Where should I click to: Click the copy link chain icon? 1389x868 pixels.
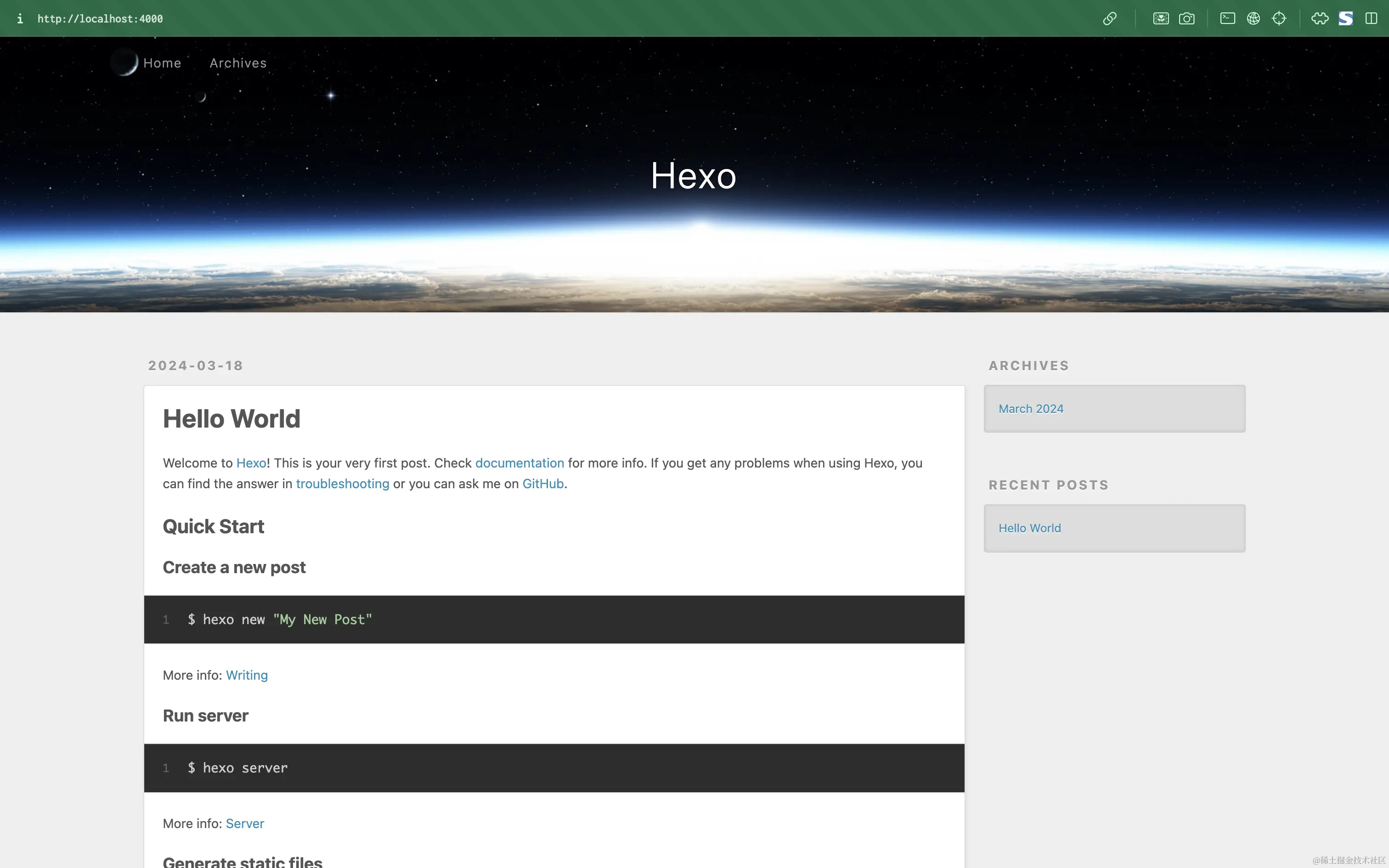(1109, 18)
